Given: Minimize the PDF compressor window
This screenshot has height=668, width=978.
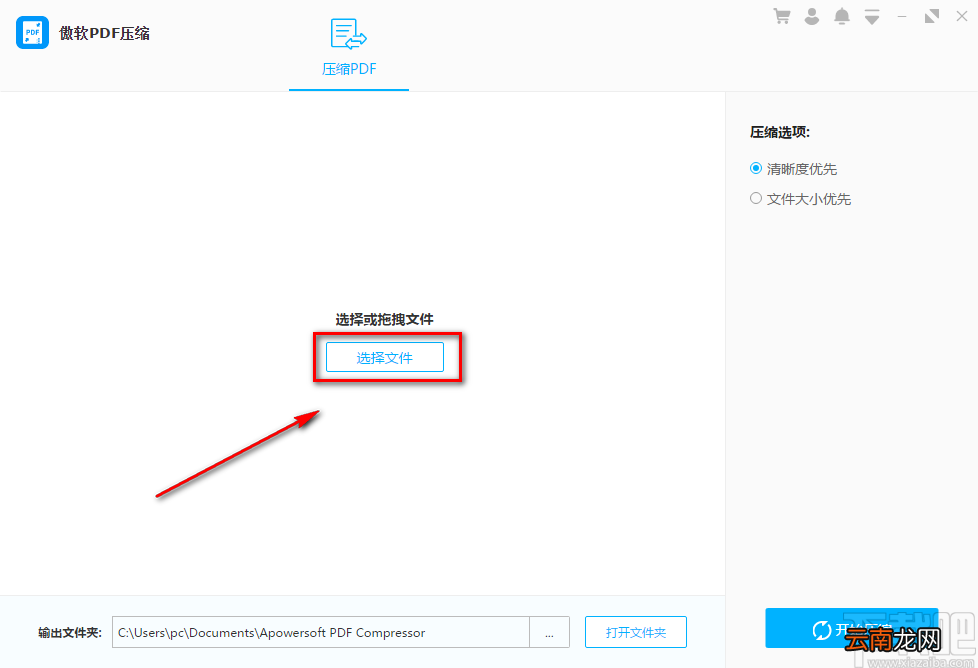Looking at the screenshot, I should pyautogui.click(x=902, y=16).
